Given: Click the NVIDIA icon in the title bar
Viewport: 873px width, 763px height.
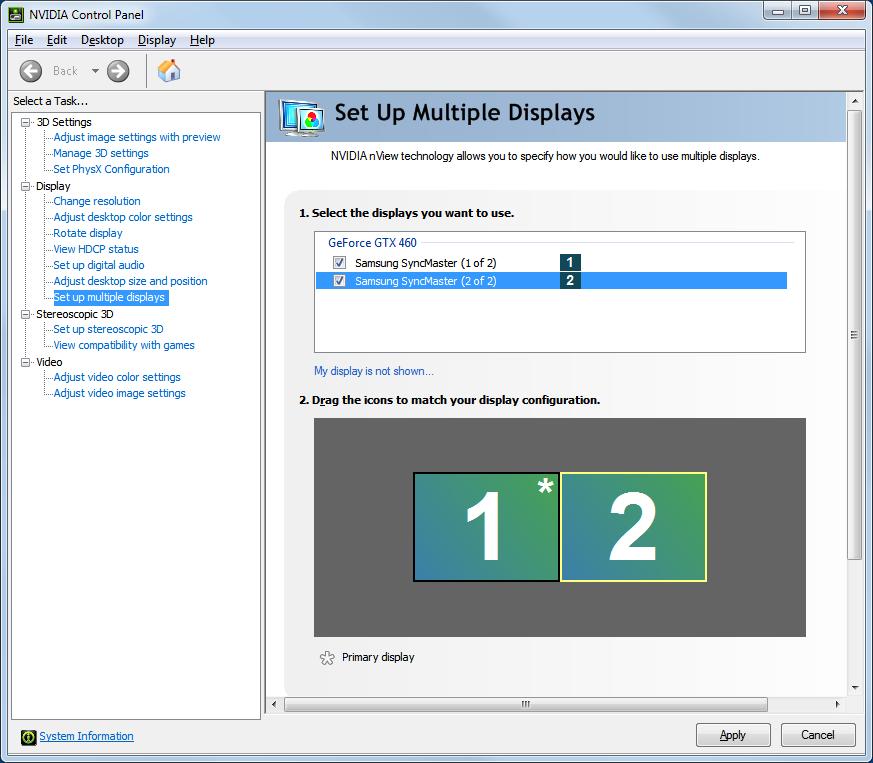Looking at the screenshot, I should point(16,14).
